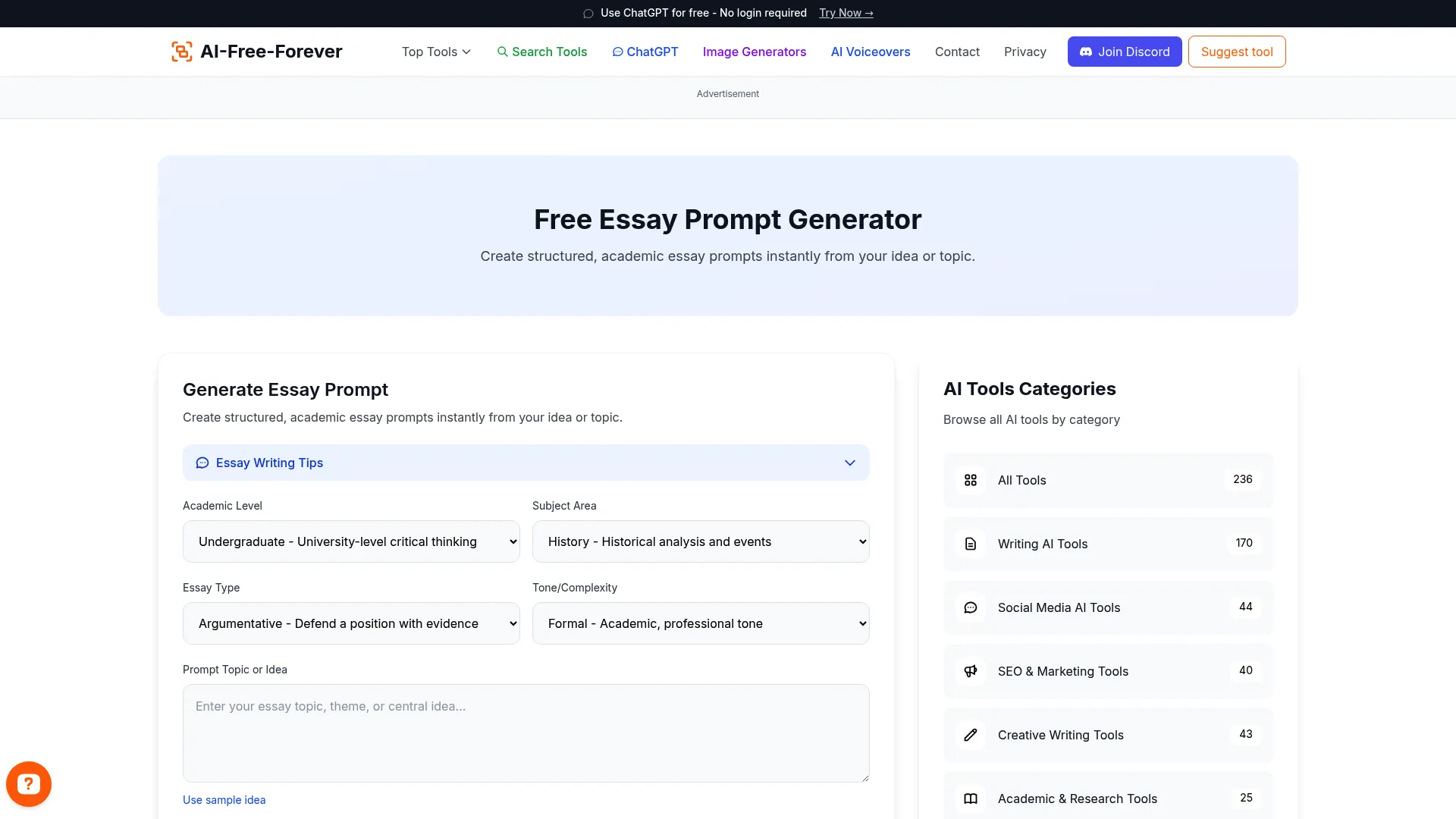Expand the Top Tools menu
This screenshot has width=1456, height=819.
coord(435,52)
